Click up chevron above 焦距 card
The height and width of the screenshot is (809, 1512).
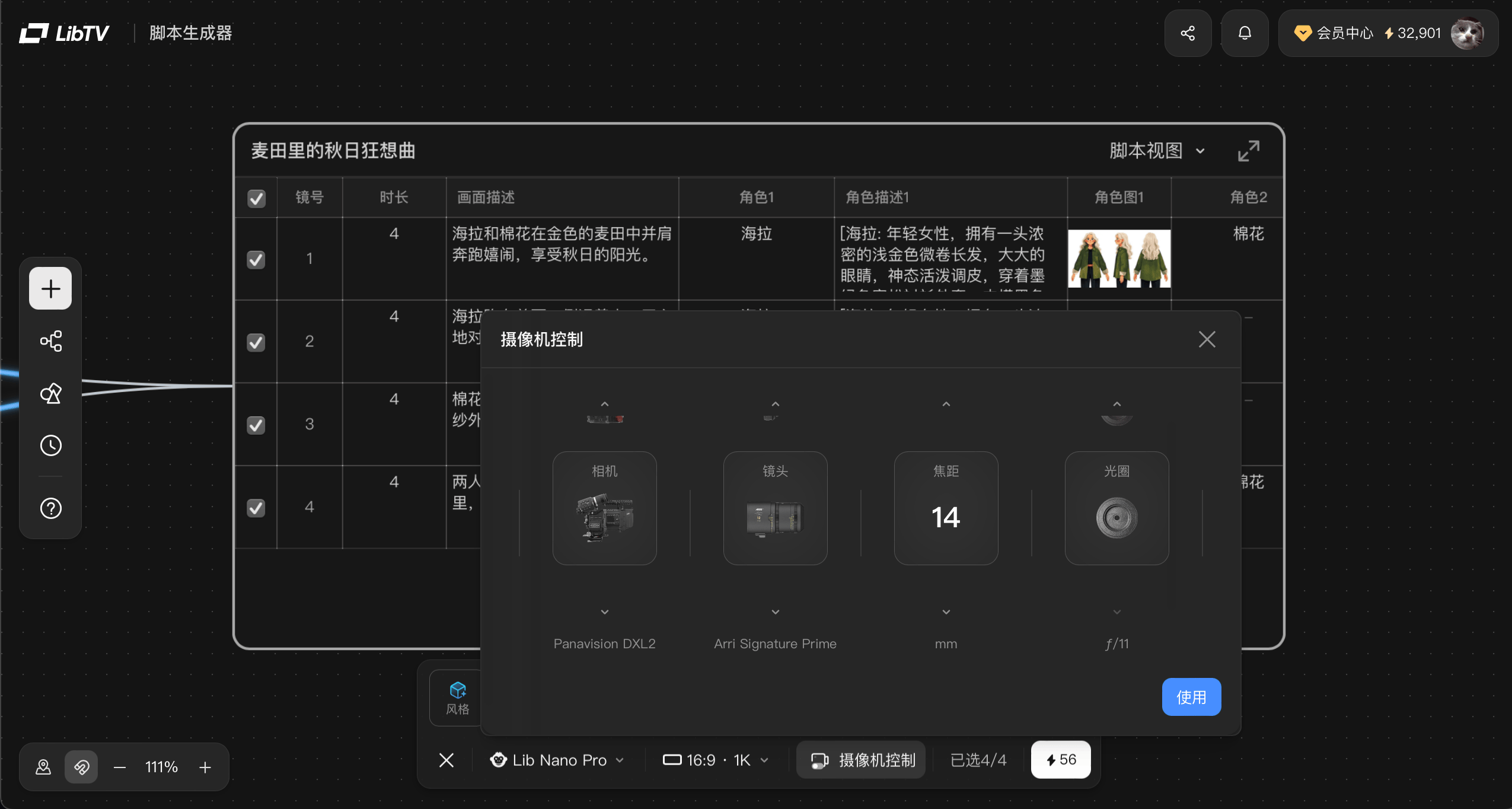[x=946, y=404]
